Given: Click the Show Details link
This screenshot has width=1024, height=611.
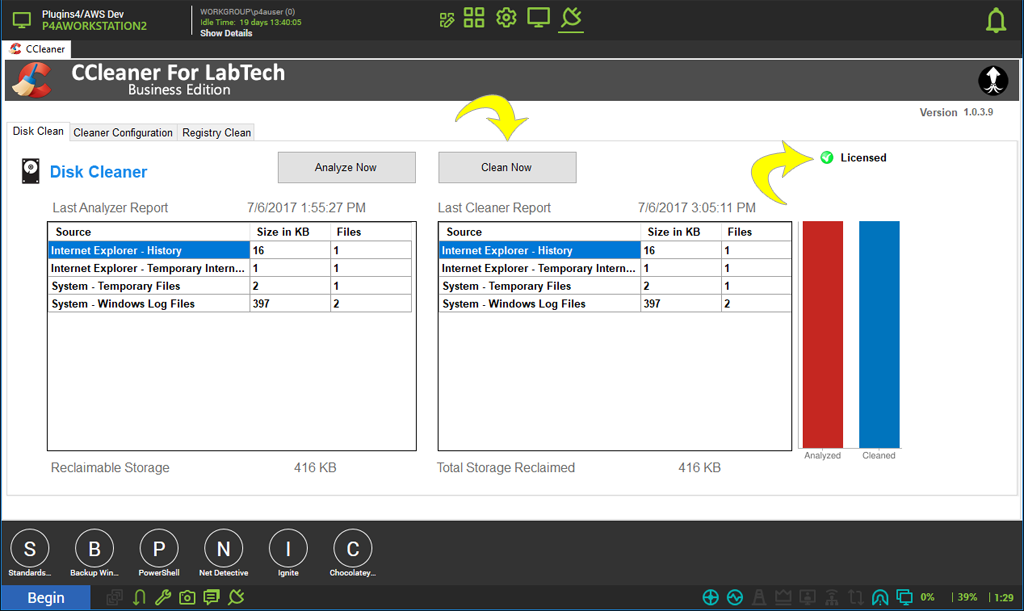Looking at the screenshot, I should pos(226,33).
